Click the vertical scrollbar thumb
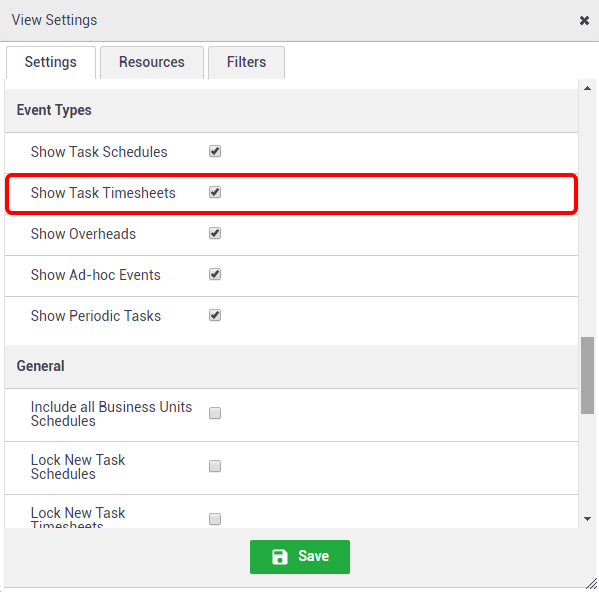 click(x=588, y=375)
